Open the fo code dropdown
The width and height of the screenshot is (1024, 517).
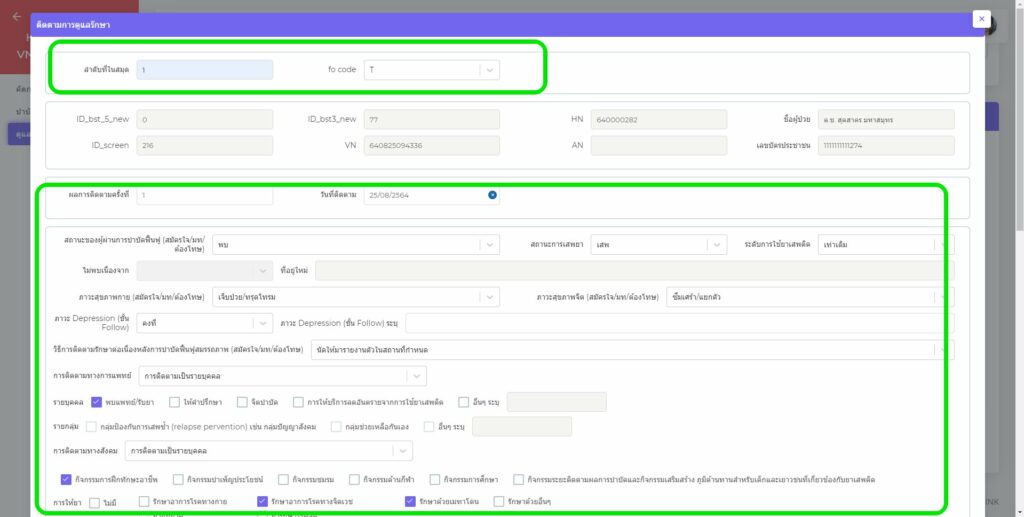click(488, 70)
